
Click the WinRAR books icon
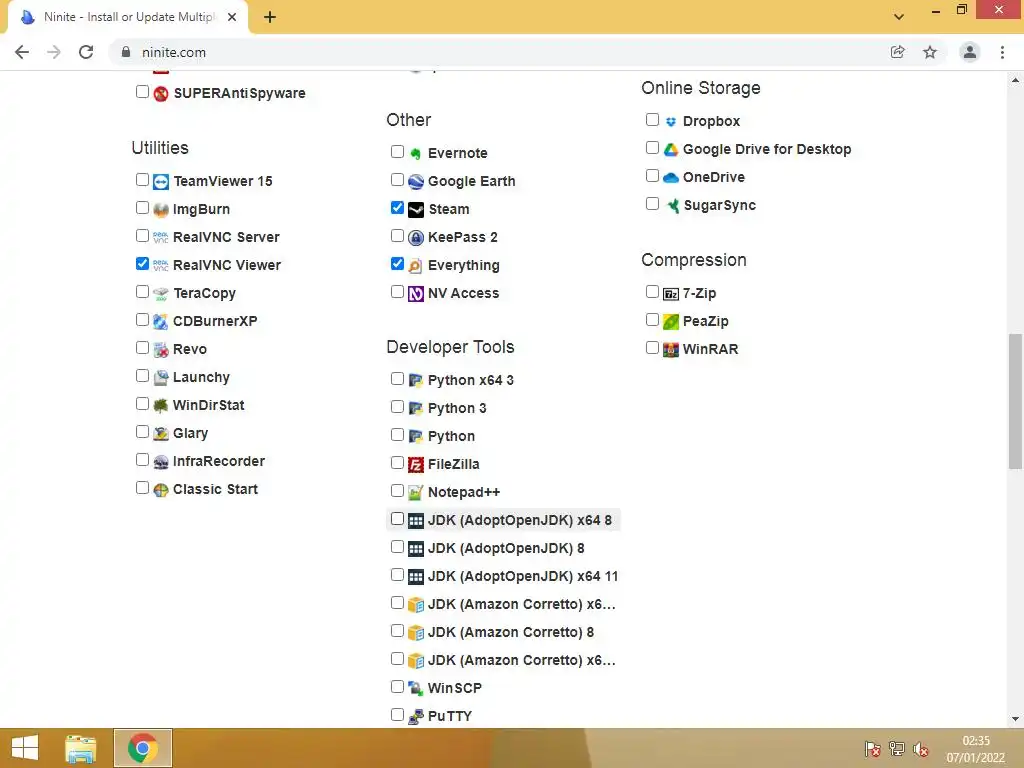point(671,349)
